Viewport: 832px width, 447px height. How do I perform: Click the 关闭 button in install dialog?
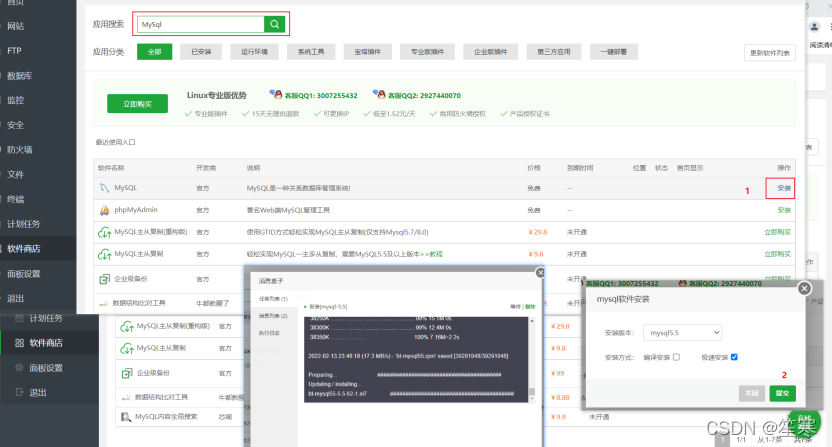[752, 393]
